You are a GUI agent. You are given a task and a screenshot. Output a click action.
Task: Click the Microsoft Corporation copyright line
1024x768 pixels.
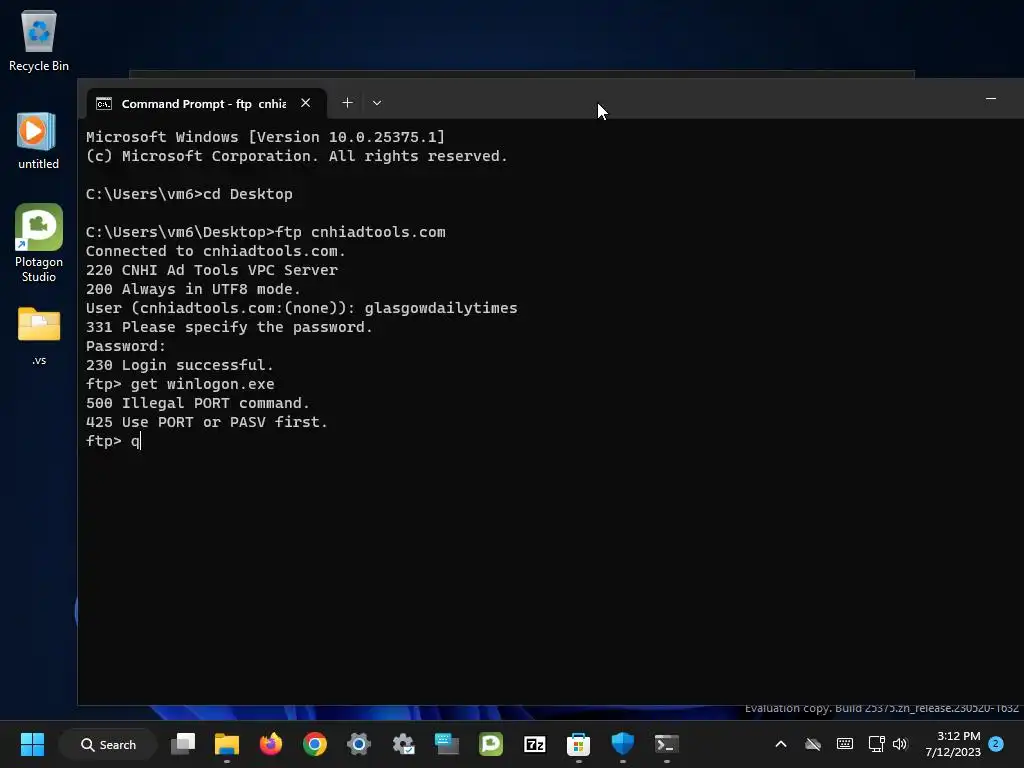point(296,156)
